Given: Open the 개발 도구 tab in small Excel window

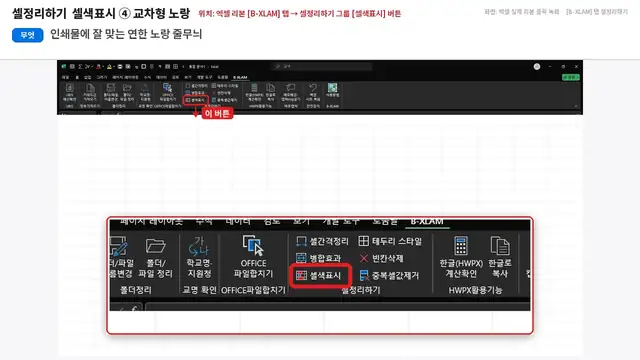Looking at the screenshot, I should [x=204, y=77].
